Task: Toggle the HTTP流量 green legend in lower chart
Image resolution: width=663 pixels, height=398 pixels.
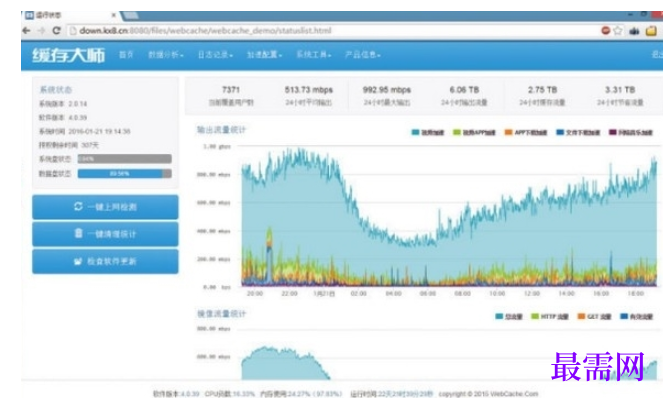Action: [535, 316]
